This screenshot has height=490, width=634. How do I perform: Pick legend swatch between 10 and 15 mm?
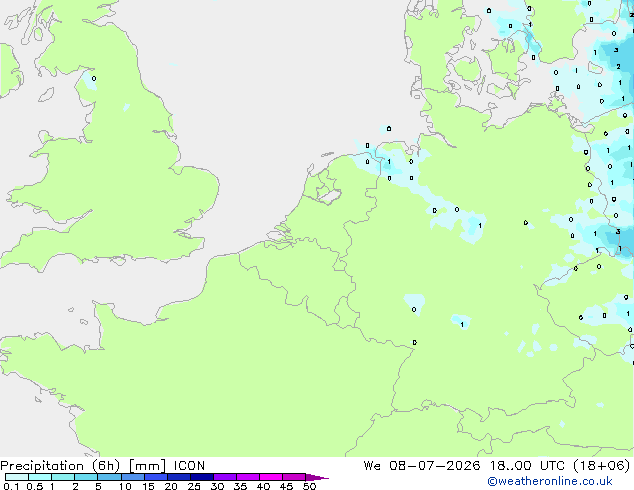tap(133, 477)
